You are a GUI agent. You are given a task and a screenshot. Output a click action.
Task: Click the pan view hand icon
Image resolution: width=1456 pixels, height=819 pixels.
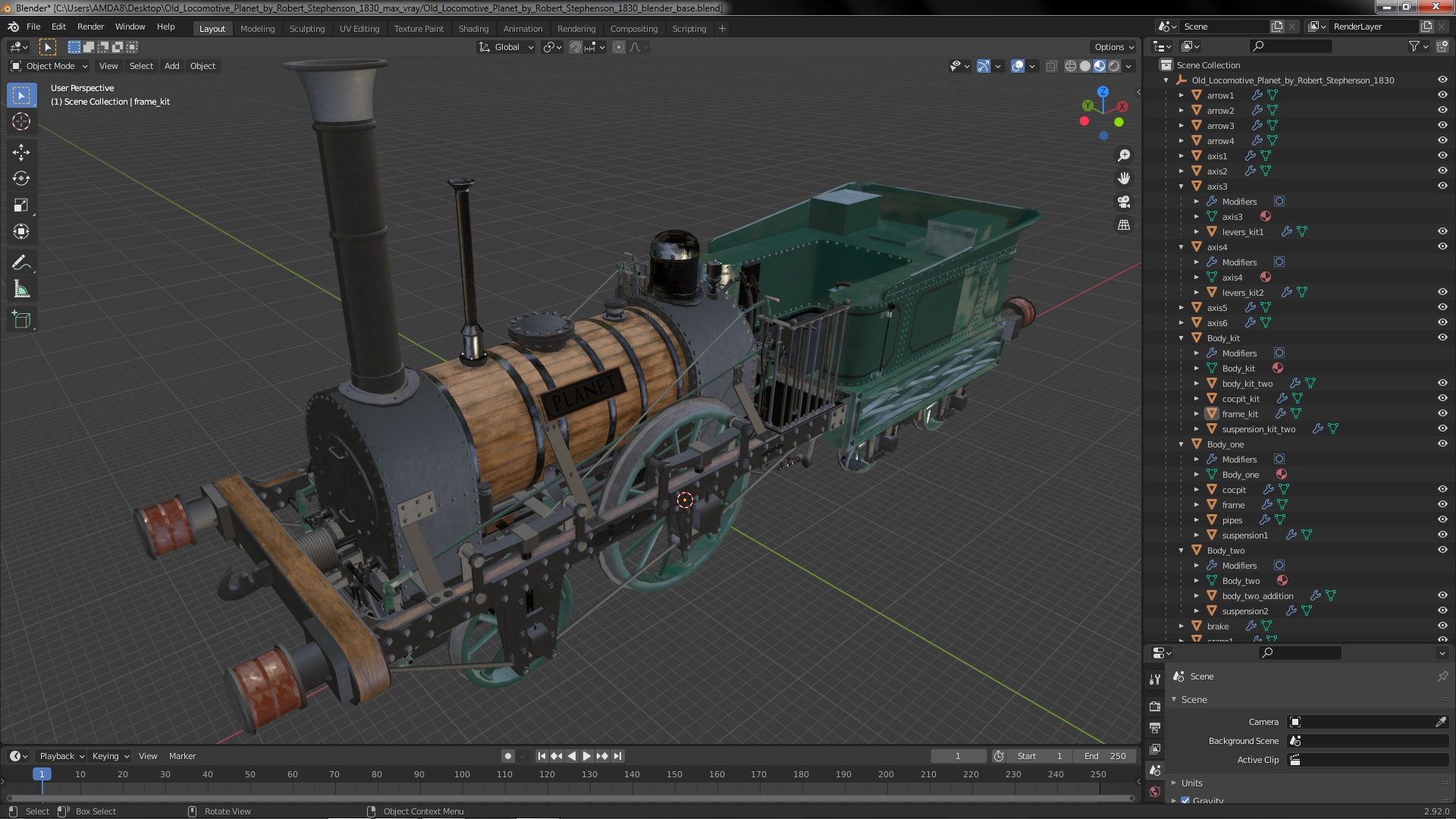coord(1124,178)
